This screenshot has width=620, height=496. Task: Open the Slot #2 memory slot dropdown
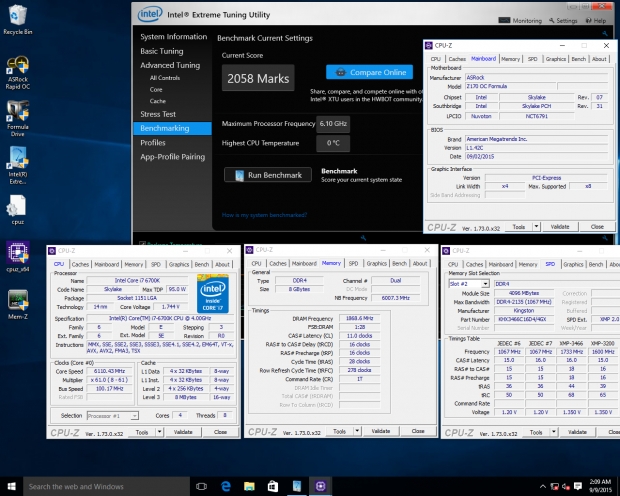(469, 284)
